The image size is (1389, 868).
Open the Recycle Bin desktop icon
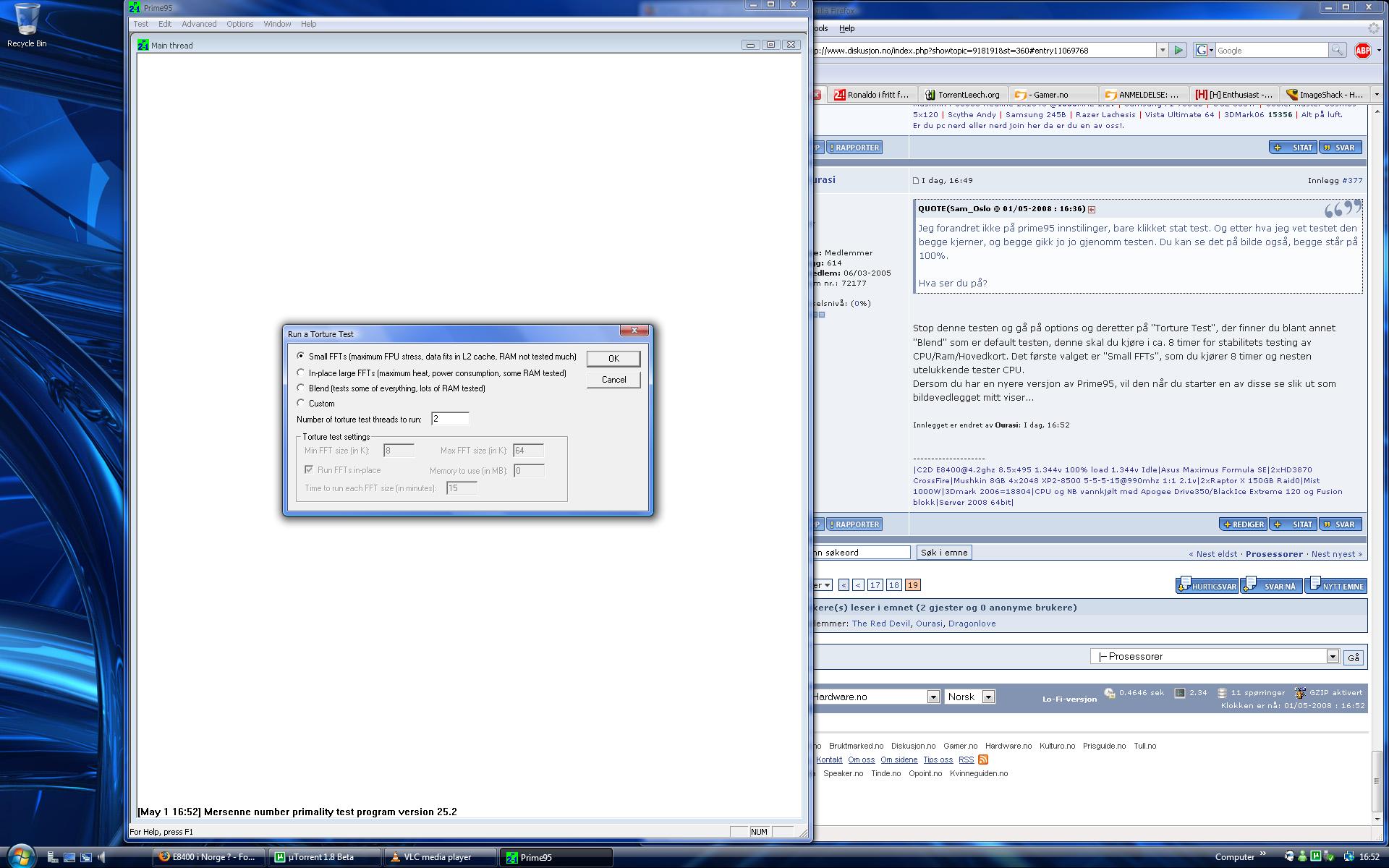pyautogui.click(x=27, y=26)
